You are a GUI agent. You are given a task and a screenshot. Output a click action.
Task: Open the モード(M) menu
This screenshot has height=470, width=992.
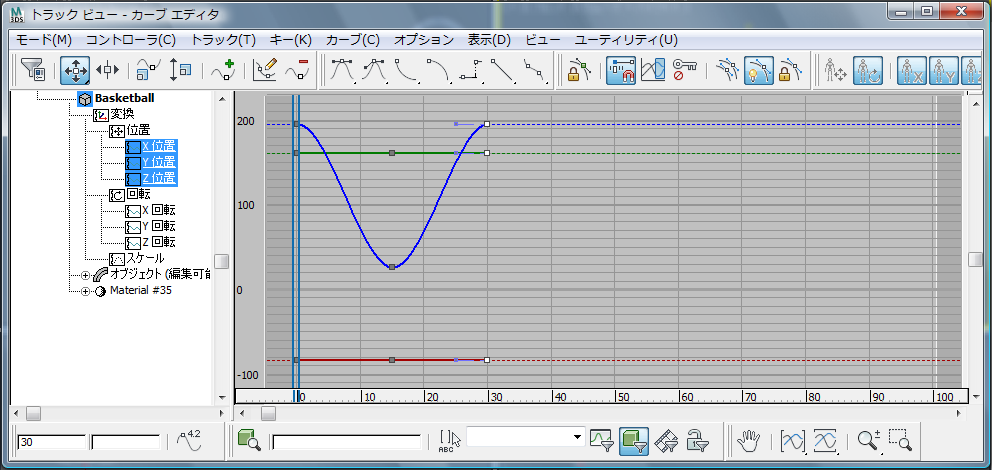(x=44, y=40)
